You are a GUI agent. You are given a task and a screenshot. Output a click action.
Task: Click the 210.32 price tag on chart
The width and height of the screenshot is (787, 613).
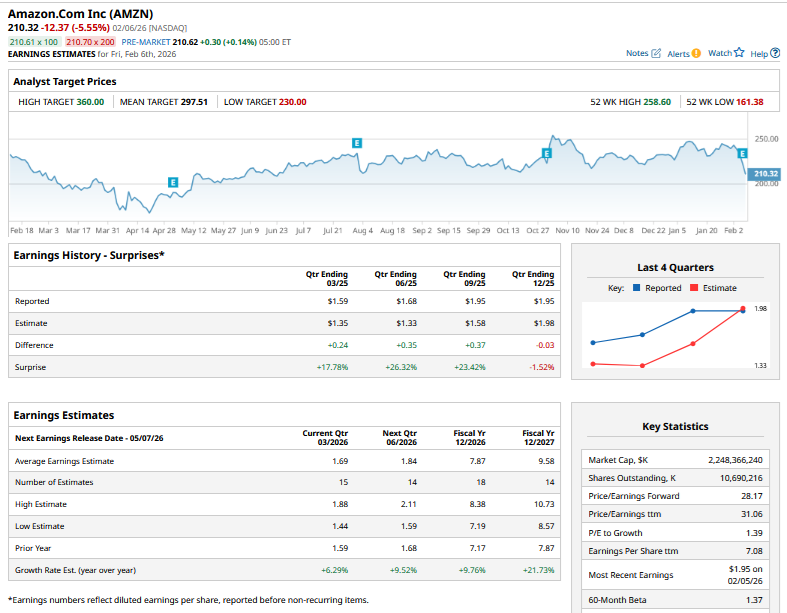tap(765, 174)
